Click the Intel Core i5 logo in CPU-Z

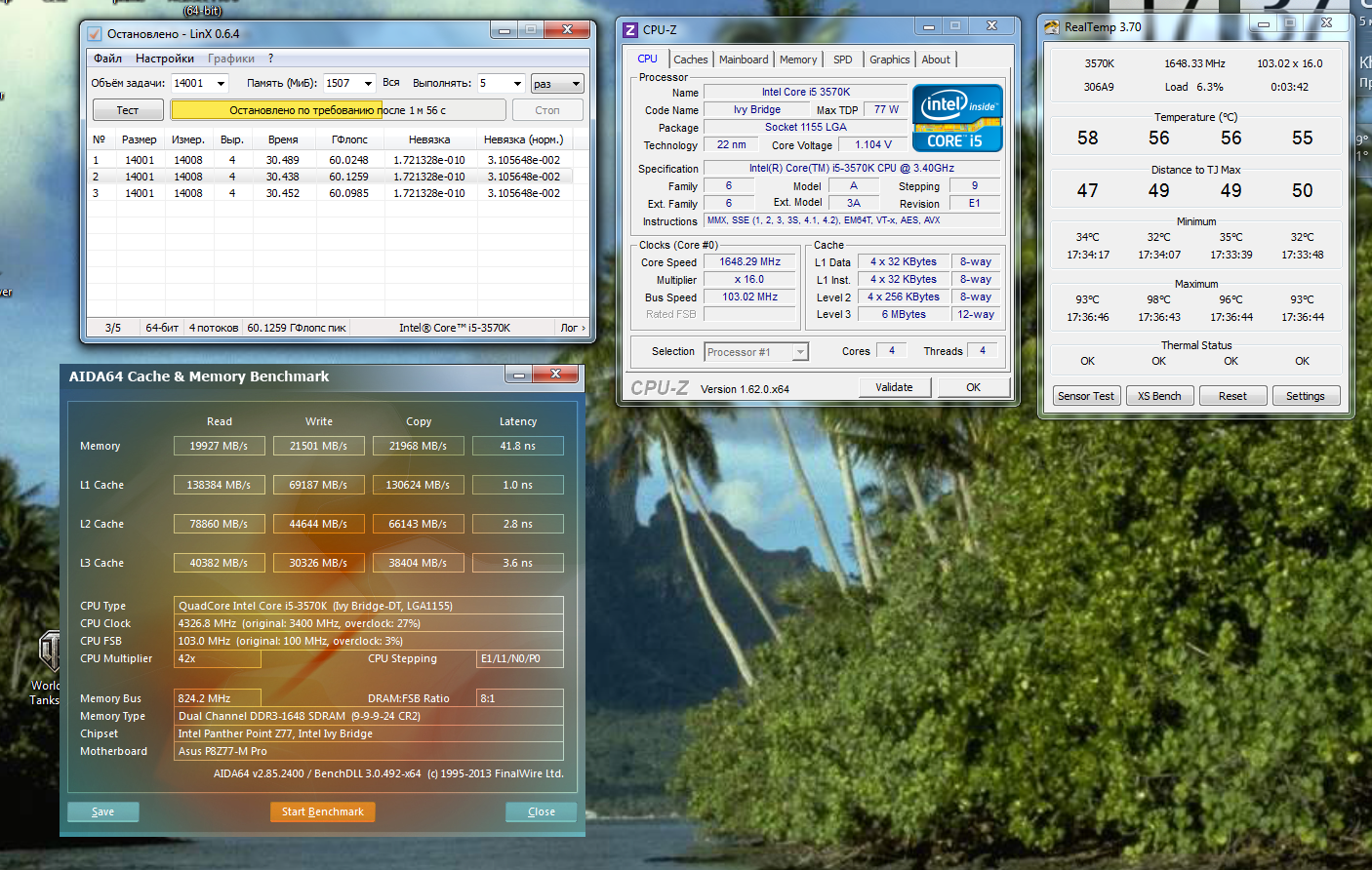[x=956, y=118]
